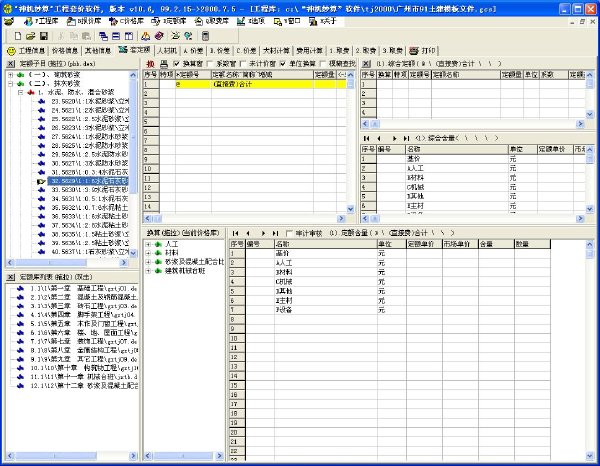
Task: Click the red 换 icon above the quota grid
Action: click(151, 64)
